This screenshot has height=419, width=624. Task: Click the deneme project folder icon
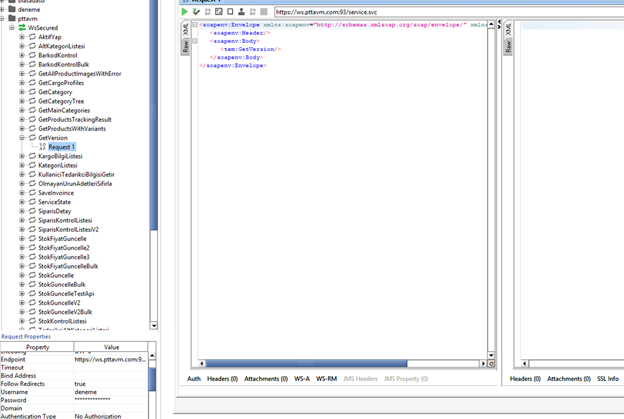tap(12, 9)
